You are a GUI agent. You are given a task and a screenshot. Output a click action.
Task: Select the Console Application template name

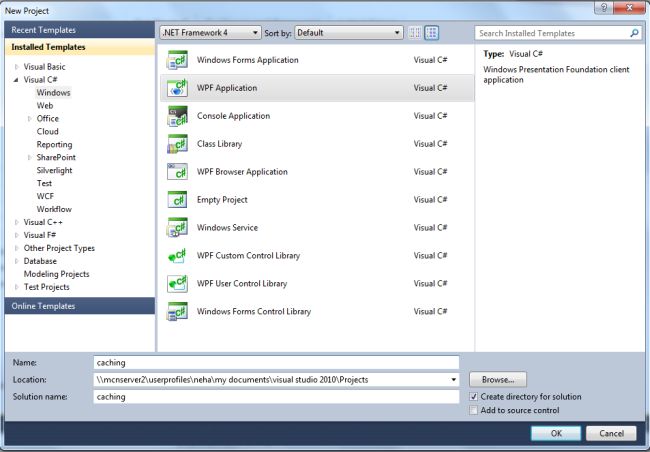tap(233, 116)
